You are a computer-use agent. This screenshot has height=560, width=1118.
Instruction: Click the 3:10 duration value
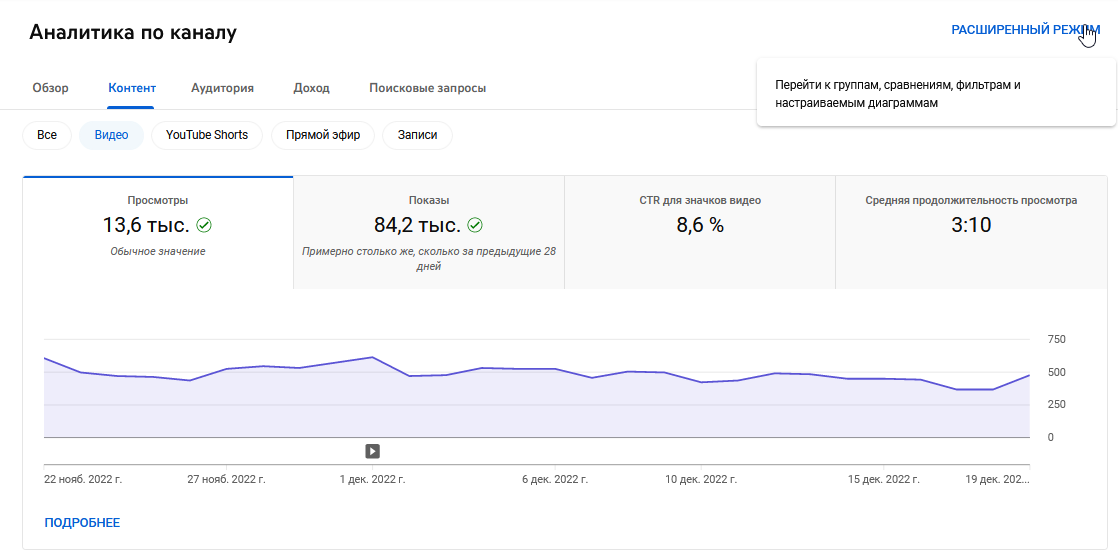[971, 225]
